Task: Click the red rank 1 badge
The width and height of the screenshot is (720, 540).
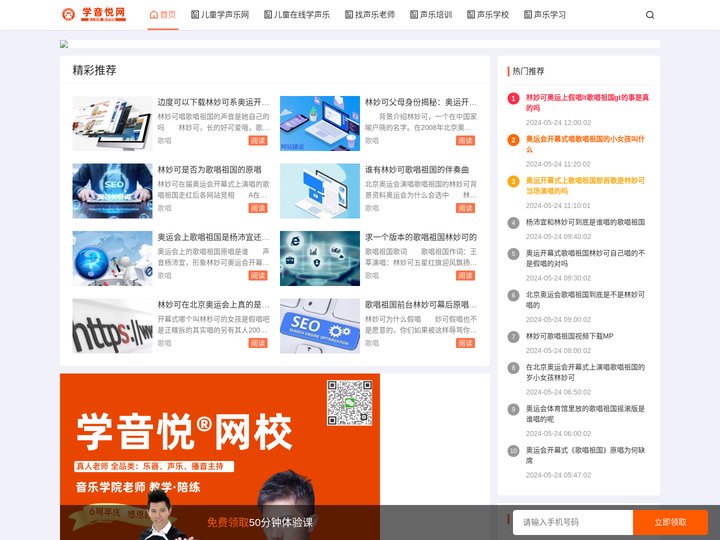Action: (513, 98)
